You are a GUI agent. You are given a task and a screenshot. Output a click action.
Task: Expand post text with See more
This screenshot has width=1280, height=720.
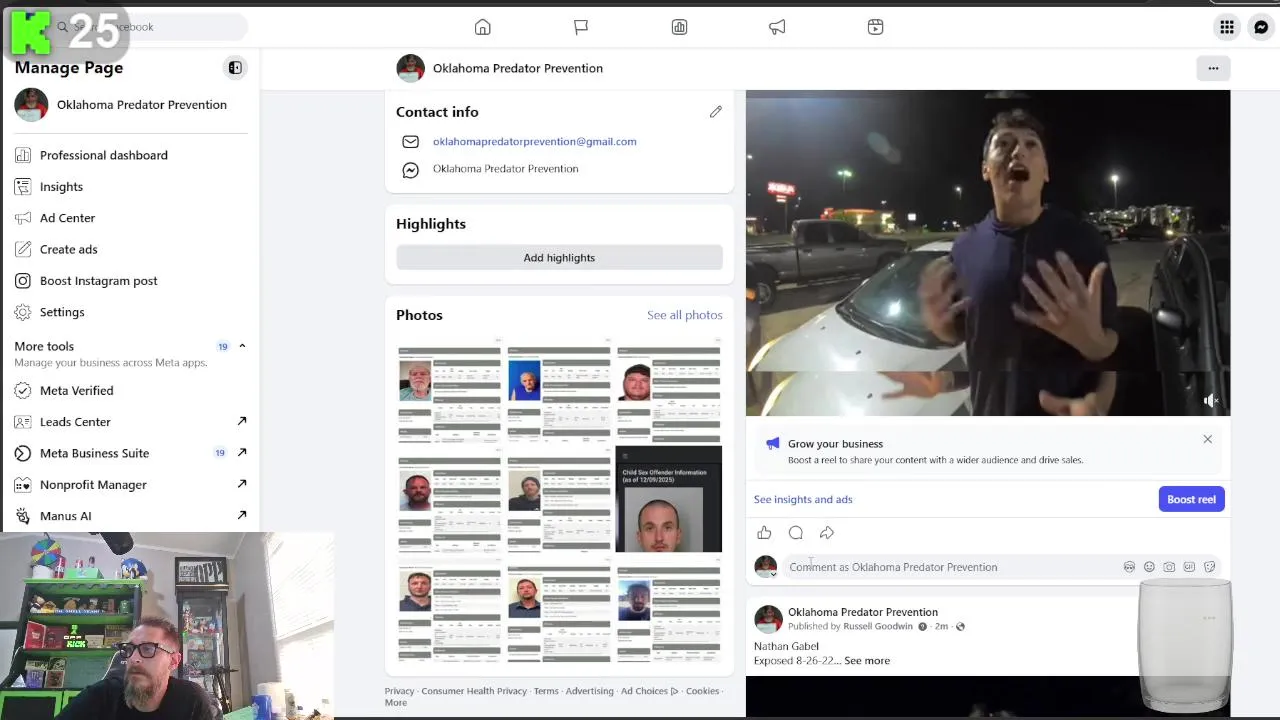pyautogui.click(x=867, y=661)
